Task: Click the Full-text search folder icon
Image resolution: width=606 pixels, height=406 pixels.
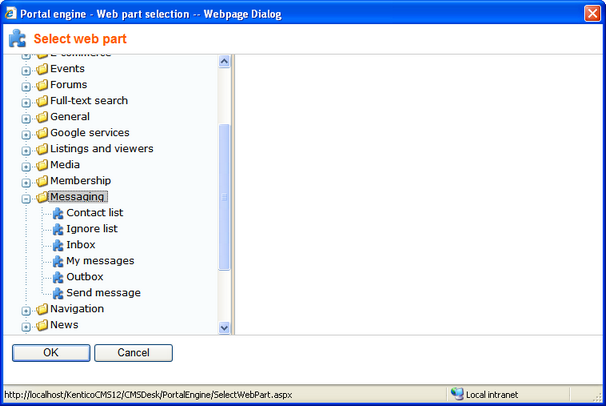Action: (x=42, y=101)
